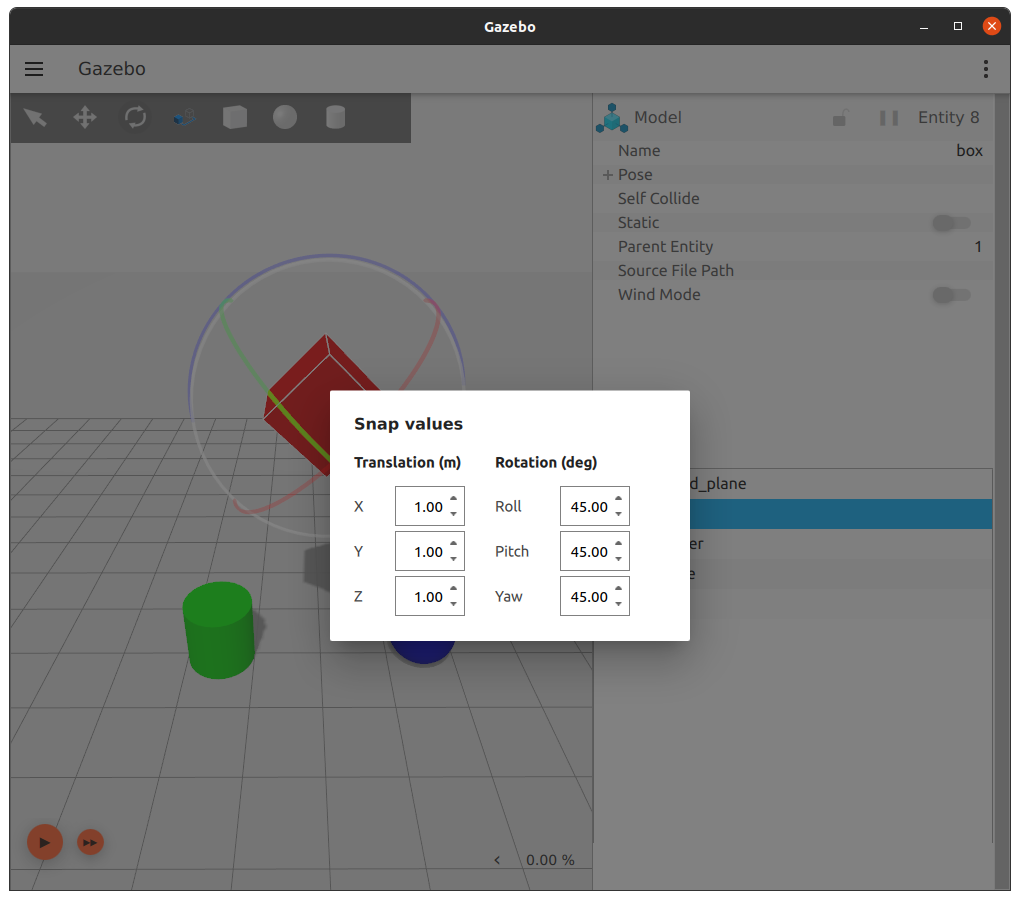Increase the Roll snap value

click(619, 499)
